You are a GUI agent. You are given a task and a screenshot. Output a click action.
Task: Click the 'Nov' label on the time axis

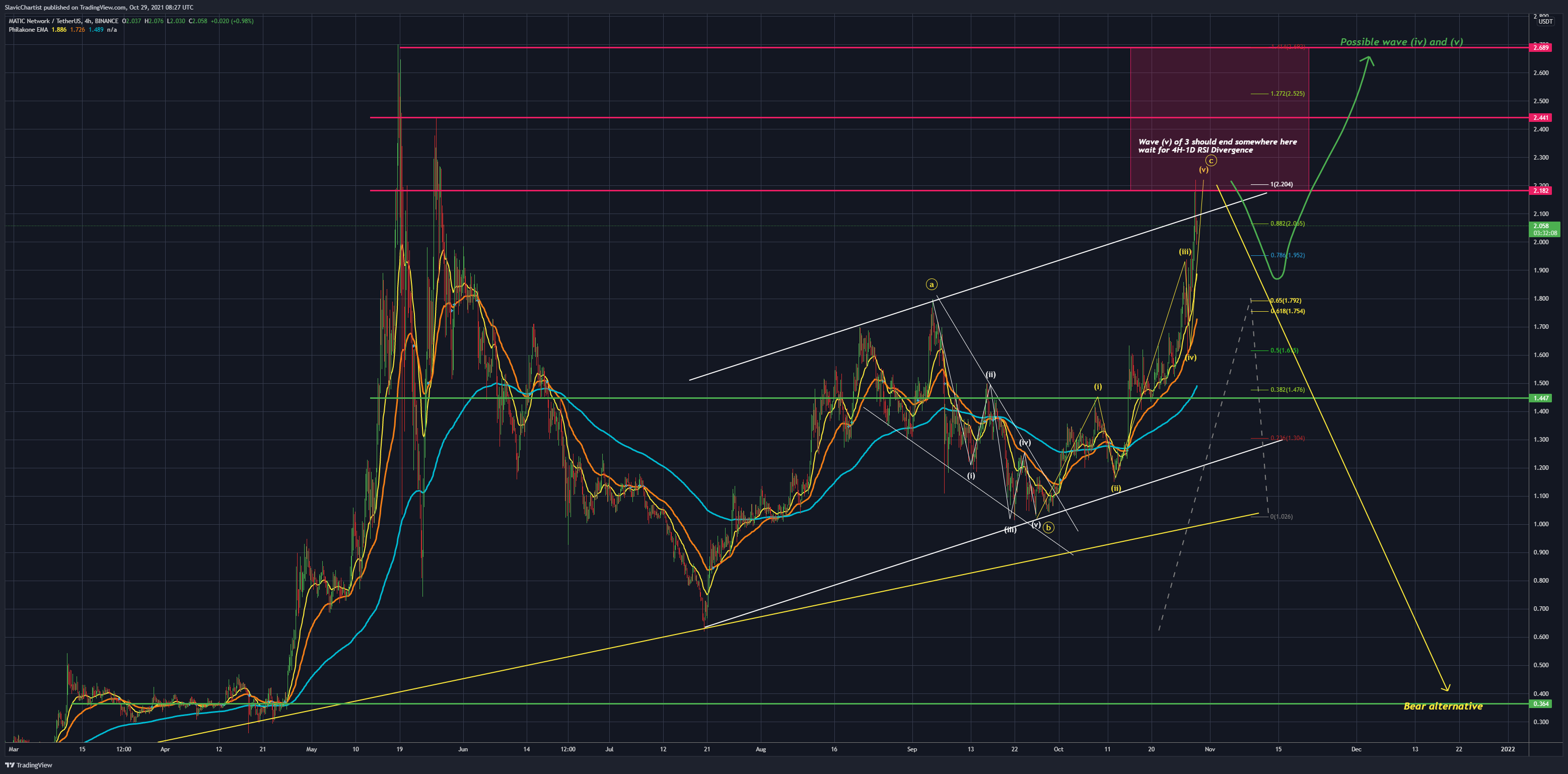click(x=1209, y=749)
